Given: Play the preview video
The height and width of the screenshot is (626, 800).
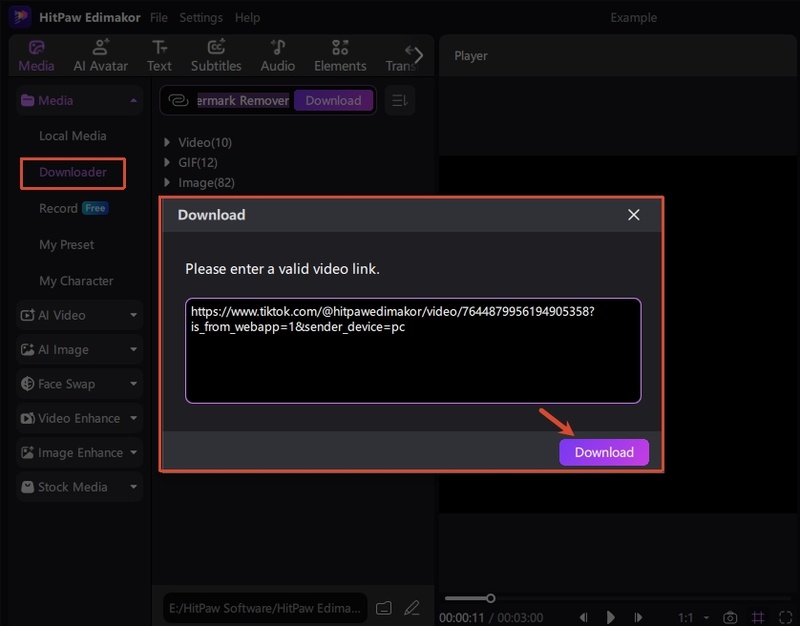Looking at the screenshot, I should [610, 617].
